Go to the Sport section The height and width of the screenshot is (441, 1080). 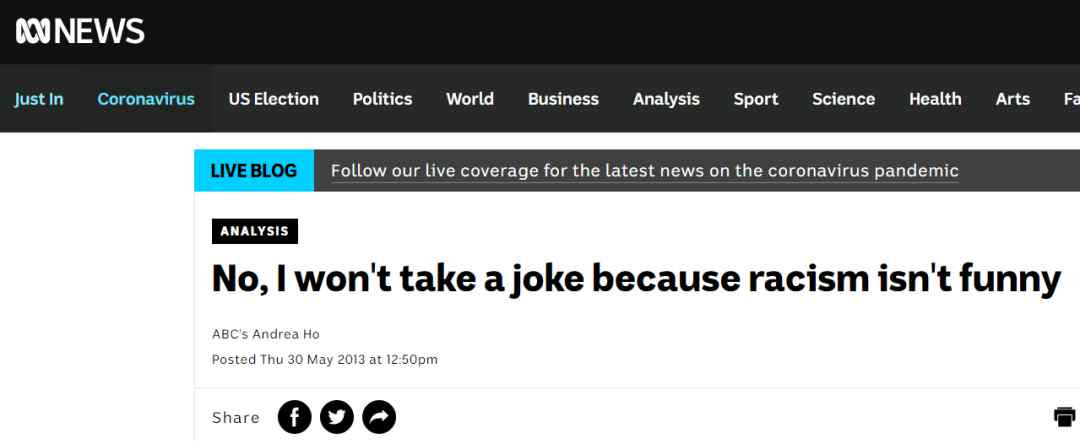pyautogui.click(x=756, y=99)
